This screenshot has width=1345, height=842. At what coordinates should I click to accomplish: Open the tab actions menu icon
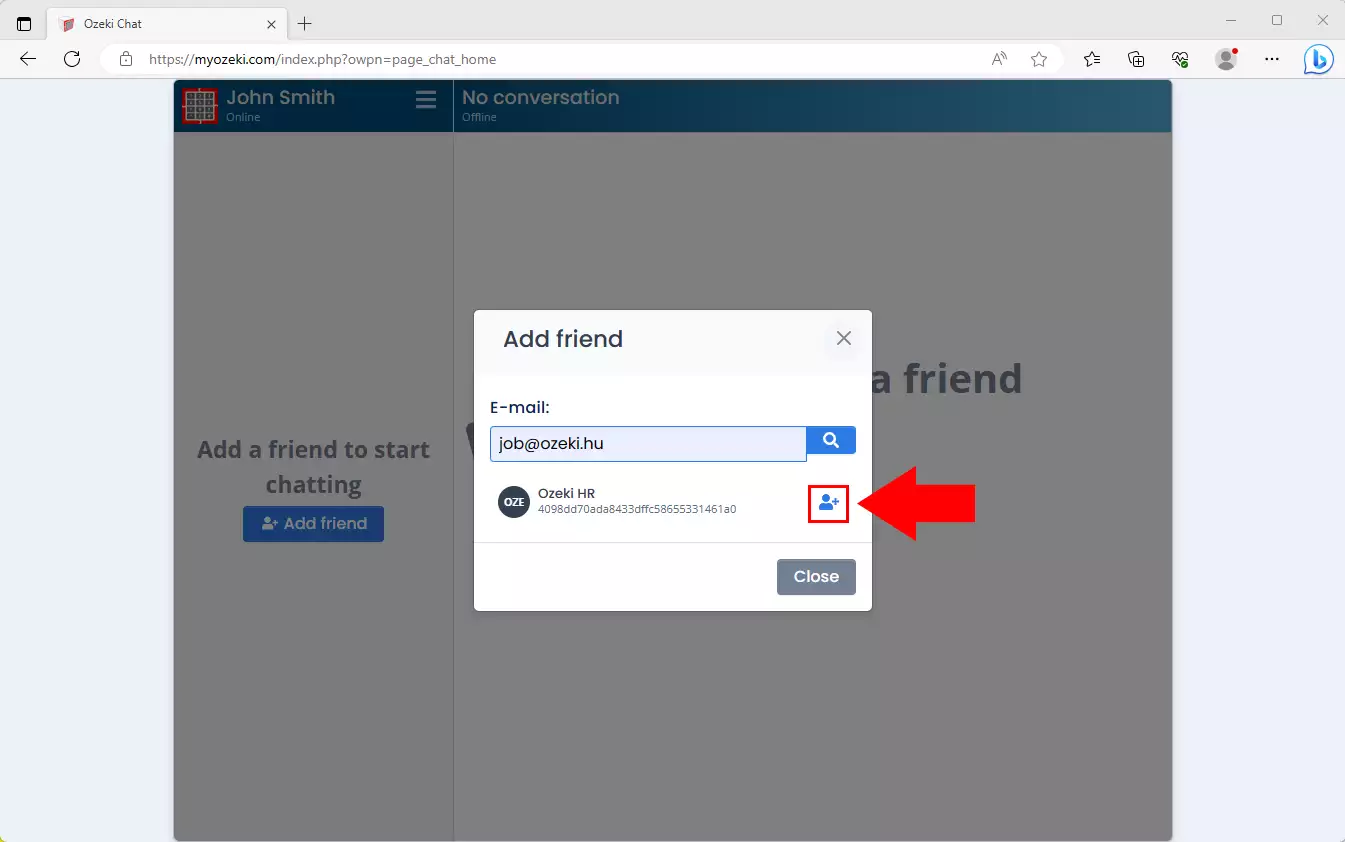tap(24, 24)
